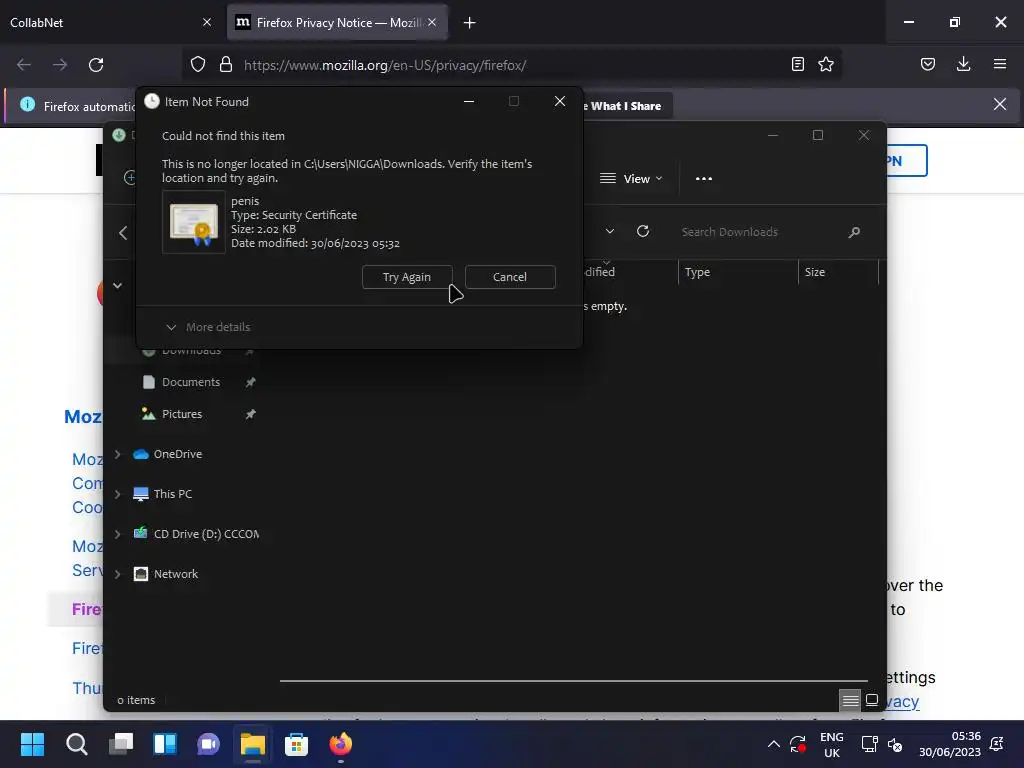Image resolution: width=1024 pixels, height=768 pixels.
Task: Open notifications bell in system tray
Action: tap(997, 744)
